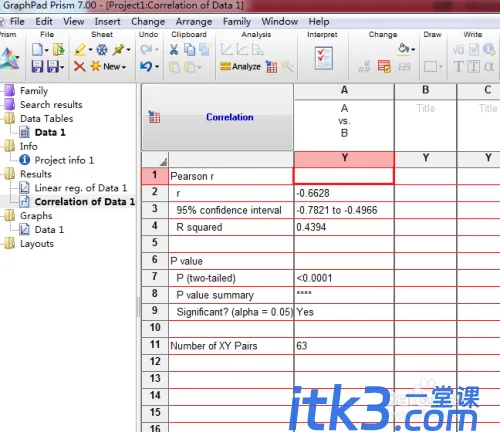Click the Save As floppy icon
The height and width of the screenshot is (432, 500).
[x=53, y=66]
